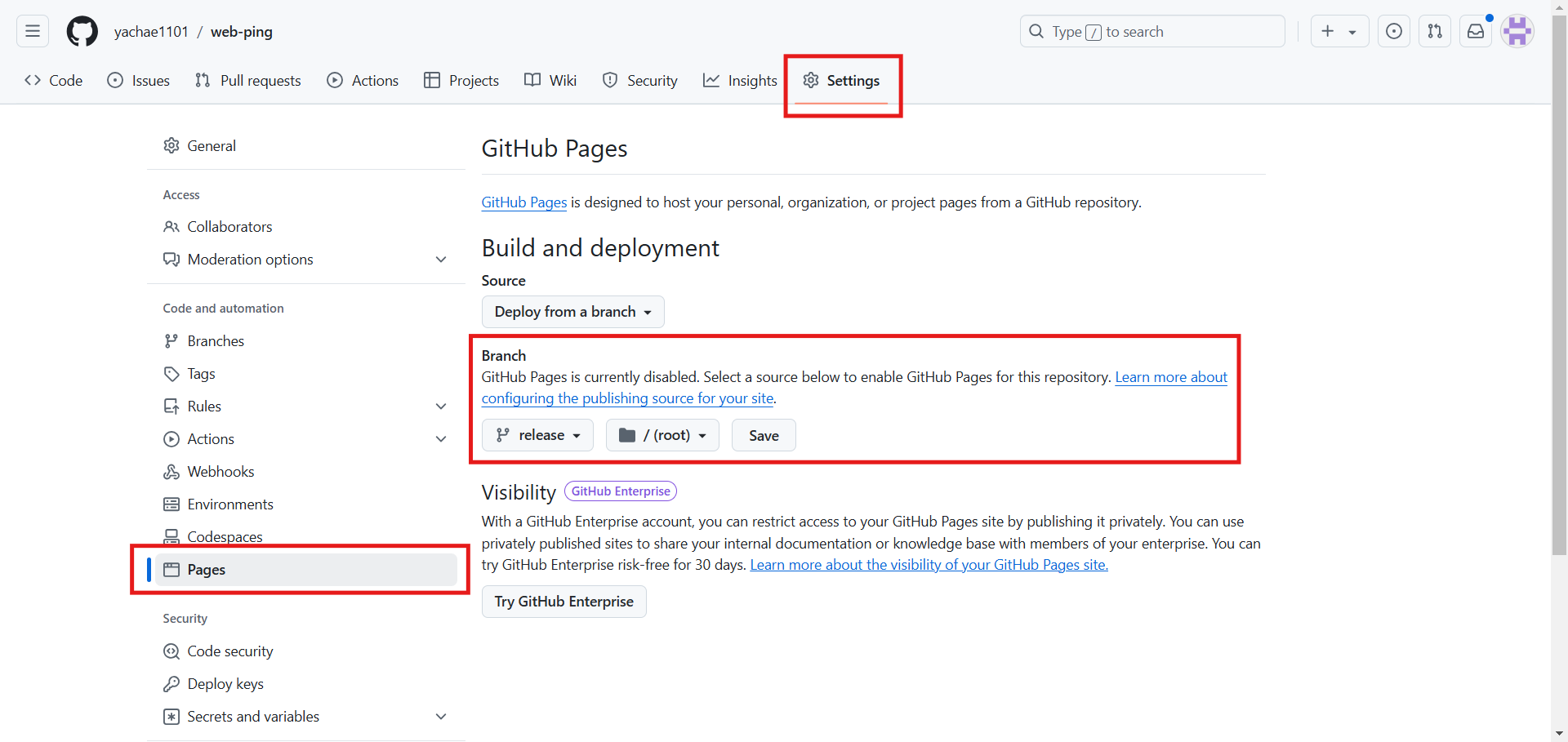
Task: Open the Actions repository tab
Action: 363,80
